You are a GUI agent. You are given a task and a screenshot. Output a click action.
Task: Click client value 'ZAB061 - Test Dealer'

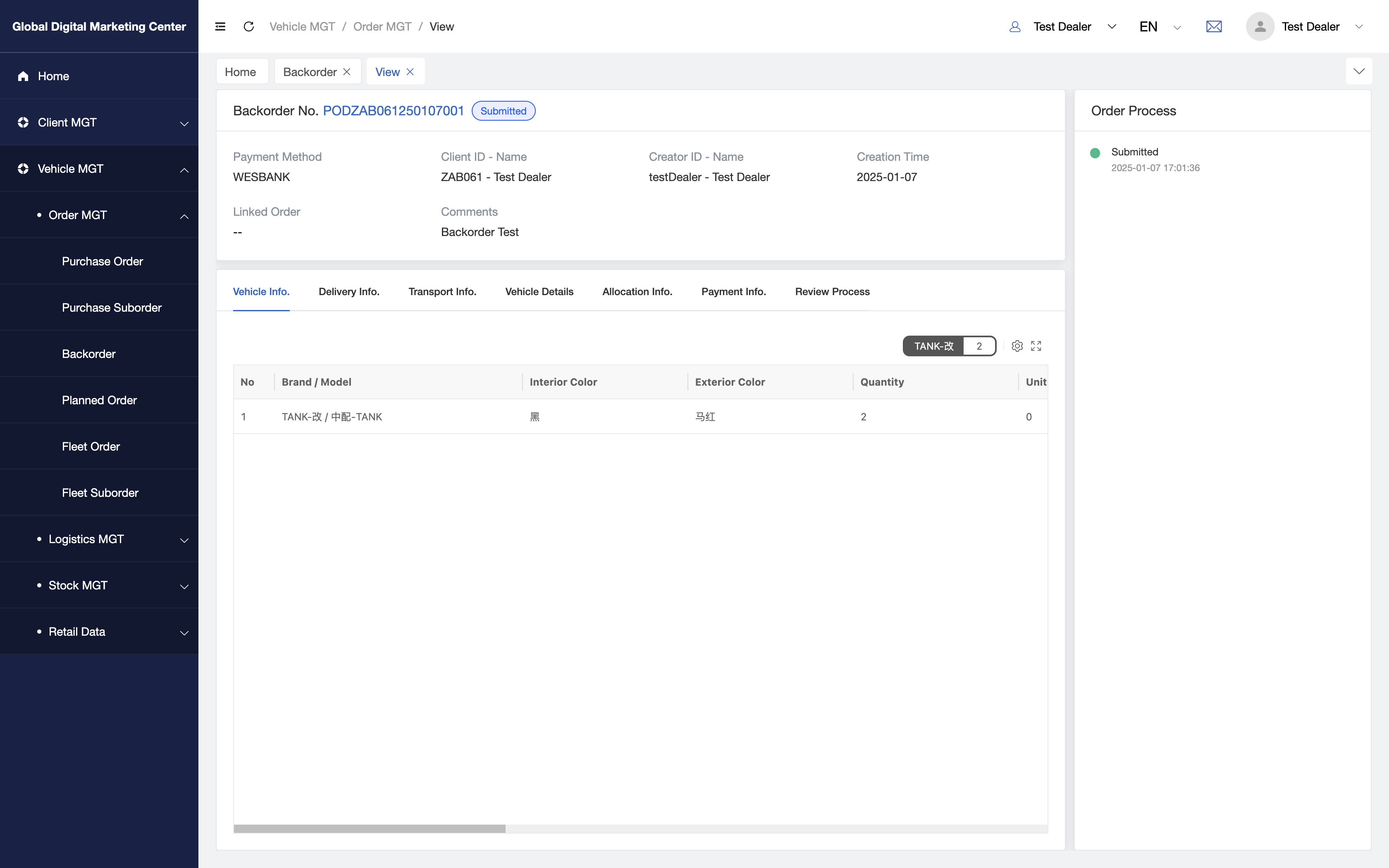(x=496, y=177)
